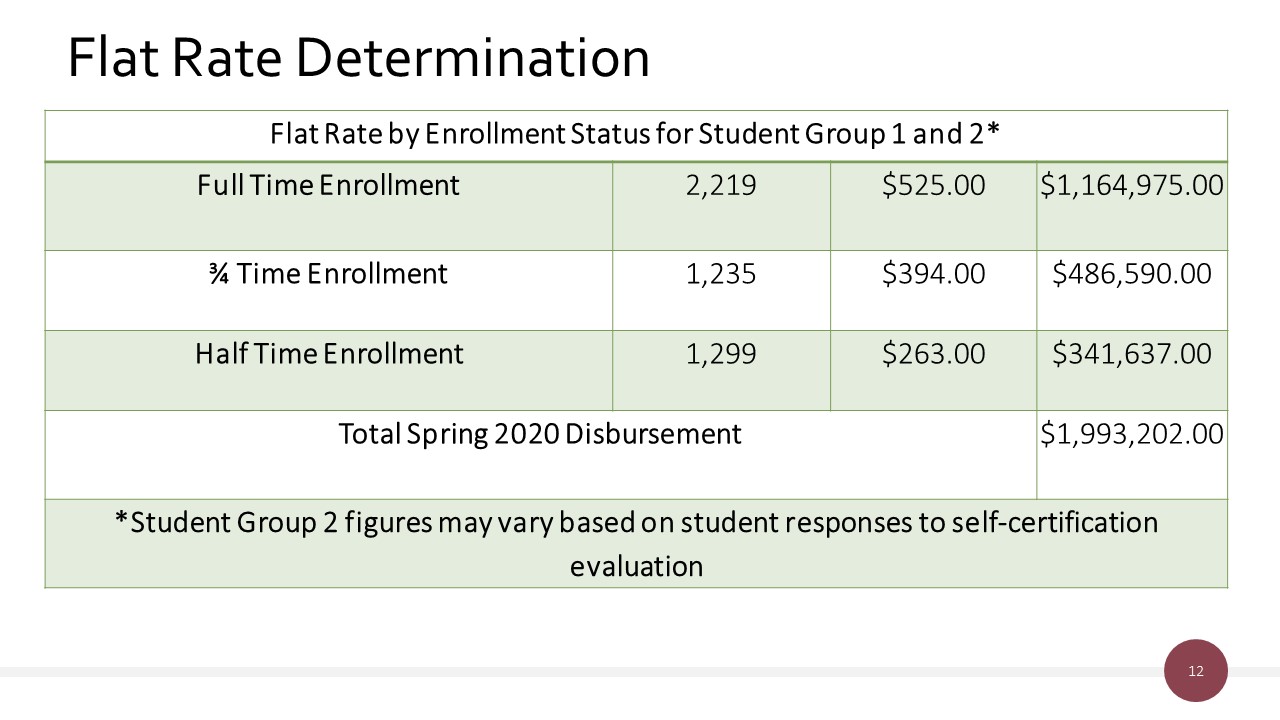Click the $486,590.00 amount cell

click(1132, 274)
